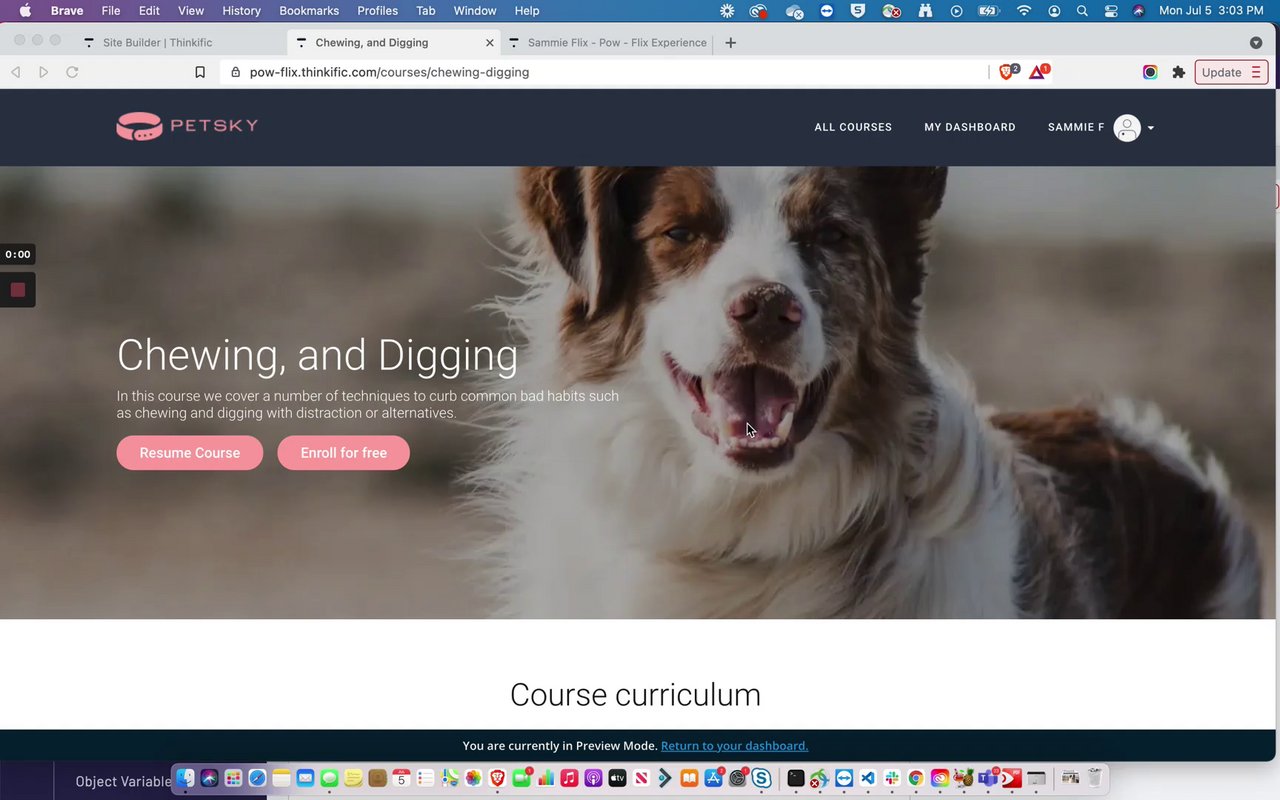Click the Chewing, and Digging heading
This screenshot has width=1280, height=800.
[317, 356]
